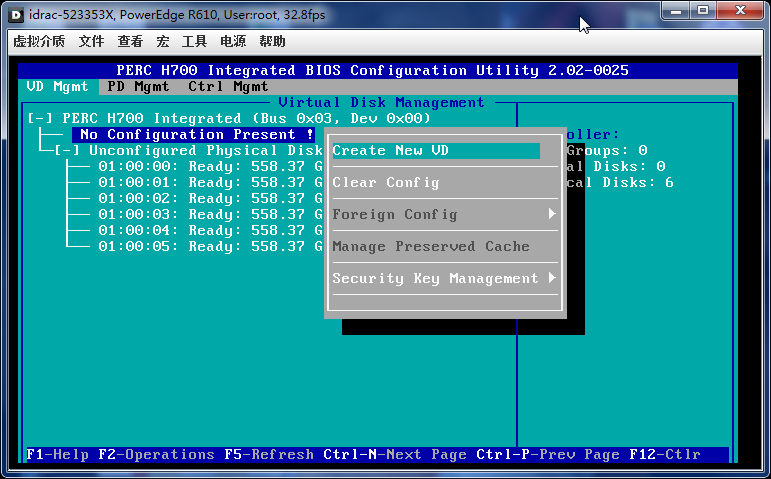The image size is (771, 479).
Task: Switch to the PD Mgmt tab
Action: click(x=138, y=87)
